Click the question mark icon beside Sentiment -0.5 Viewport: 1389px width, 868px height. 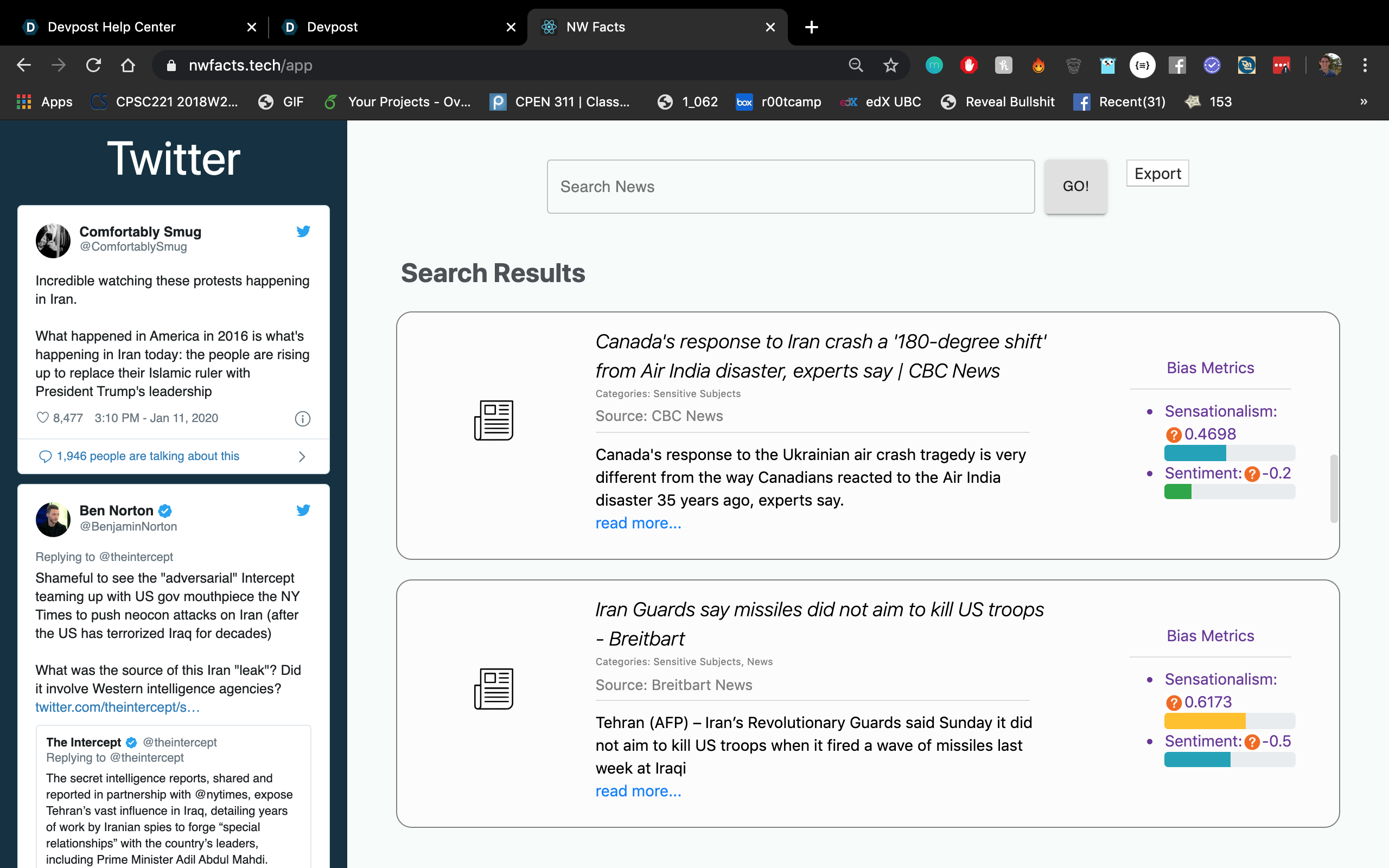pos(1252,742)
